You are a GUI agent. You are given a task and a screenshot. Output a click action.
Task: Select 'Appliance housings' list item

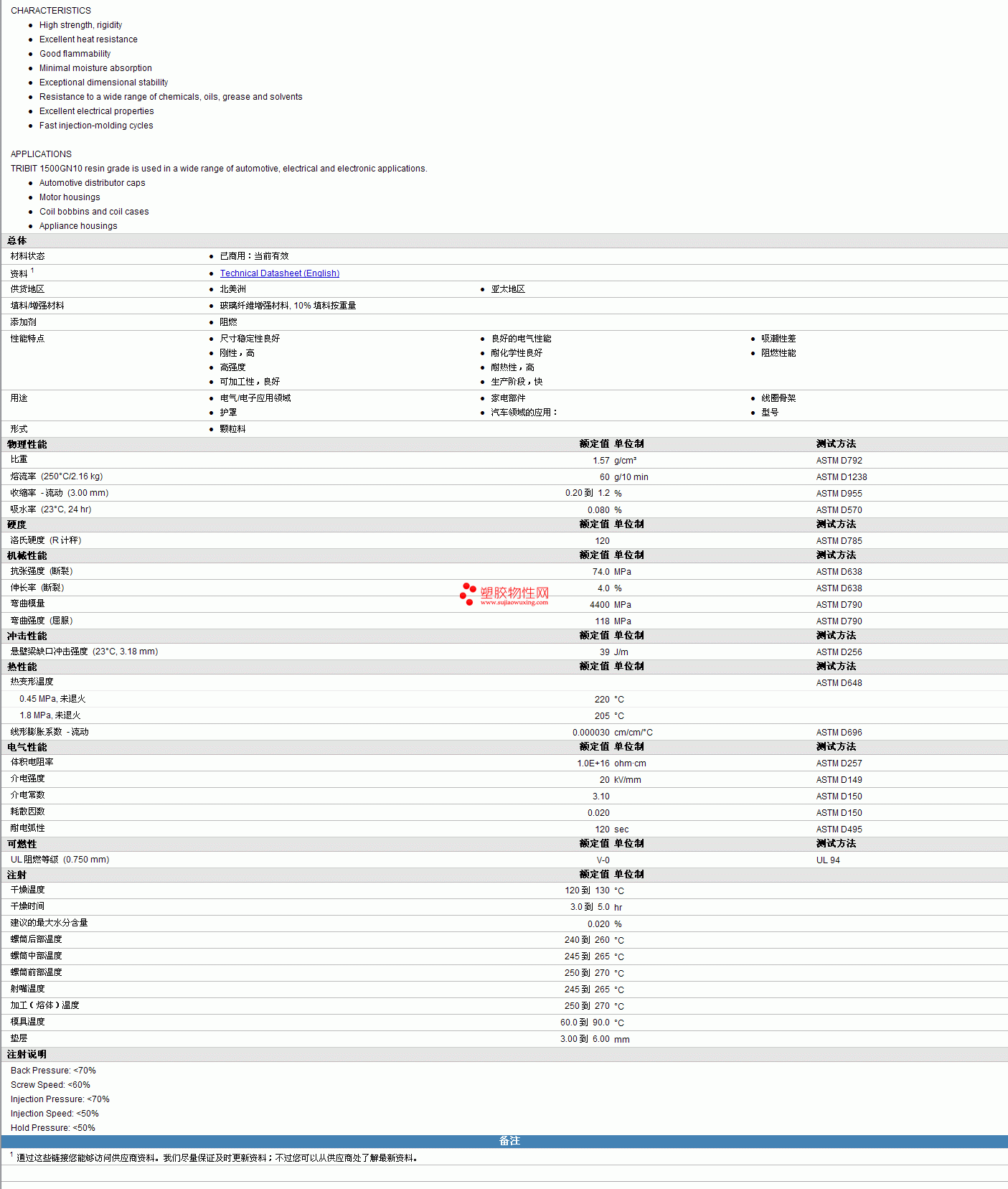pyautogui.click(x=78, y=226)
